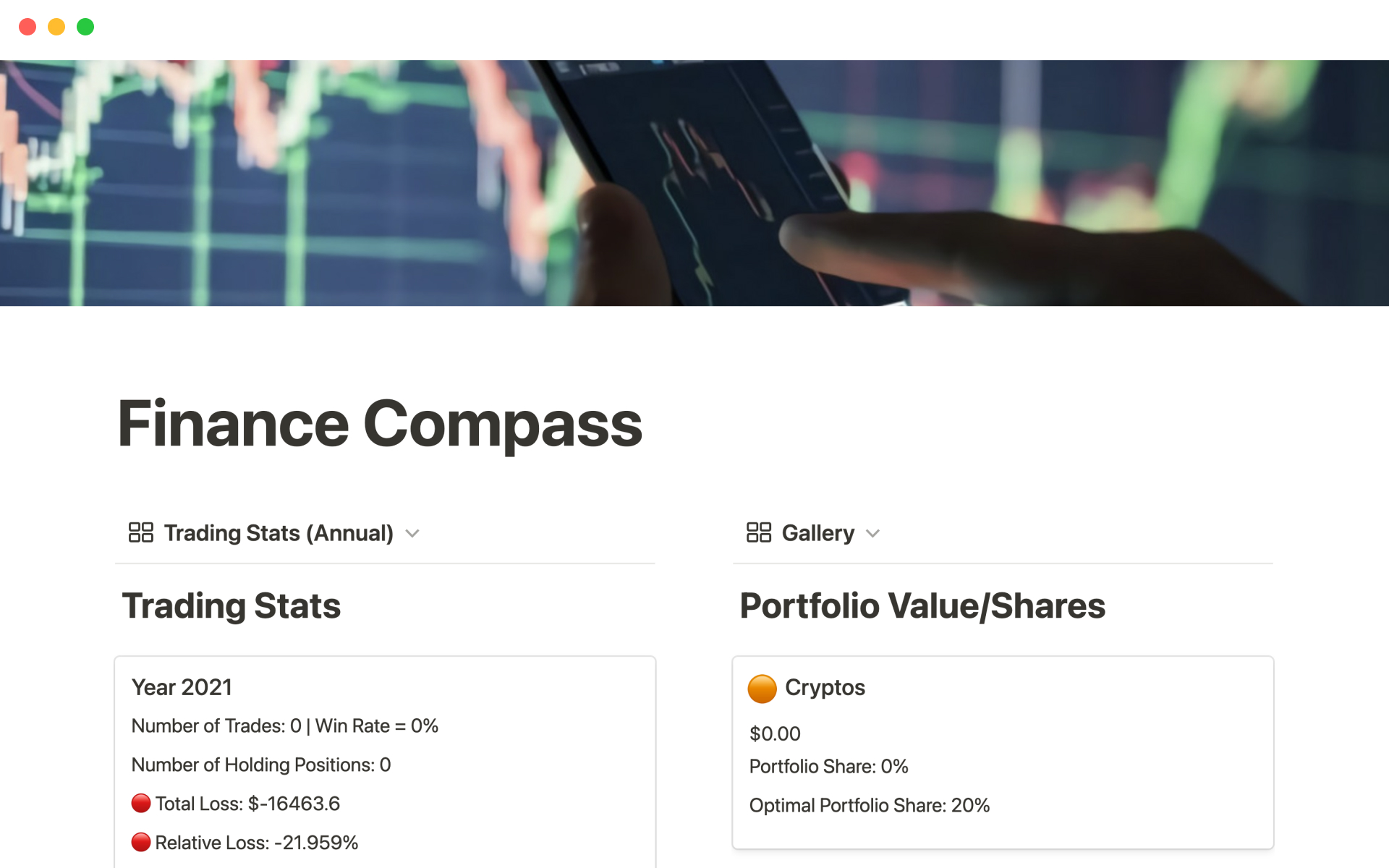The height and width of the screenshot is (868, 1389).
Task: Click the gallery view icon beside Trading Stats (Annual)
Action: click(141, 532)
